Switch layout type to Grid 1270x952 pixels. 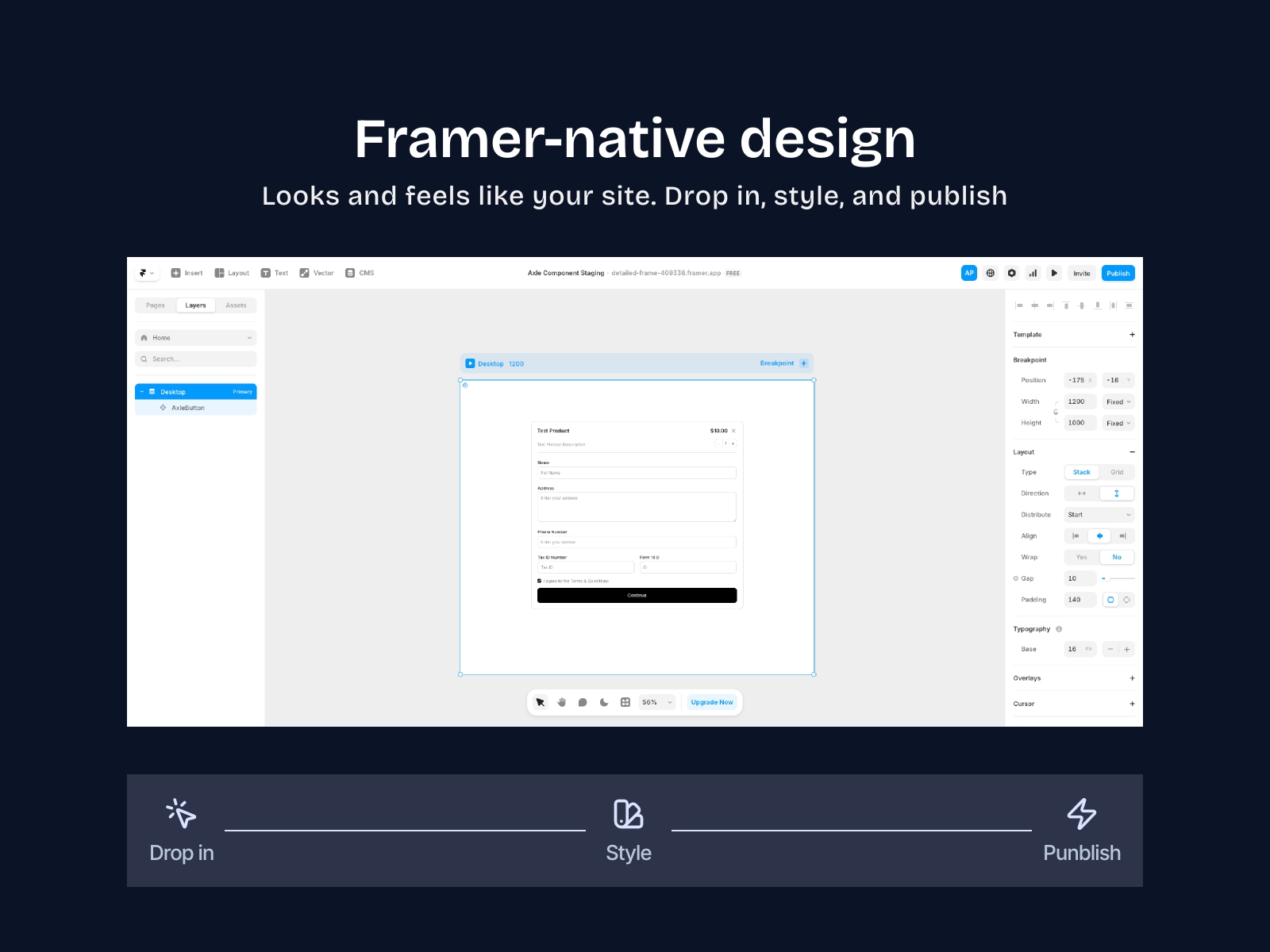click(1117, 472)
